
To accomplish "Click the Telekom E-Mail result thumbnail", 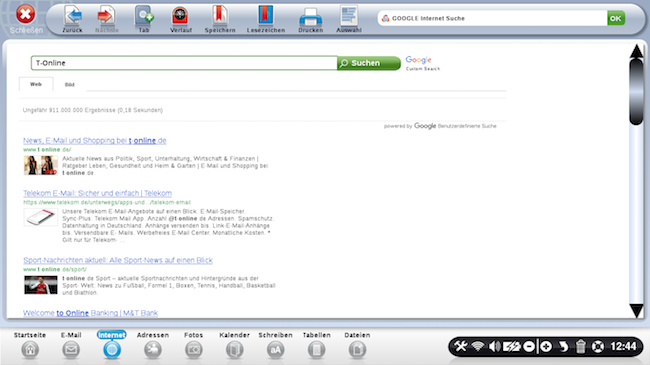I will [x=41, y=217].
